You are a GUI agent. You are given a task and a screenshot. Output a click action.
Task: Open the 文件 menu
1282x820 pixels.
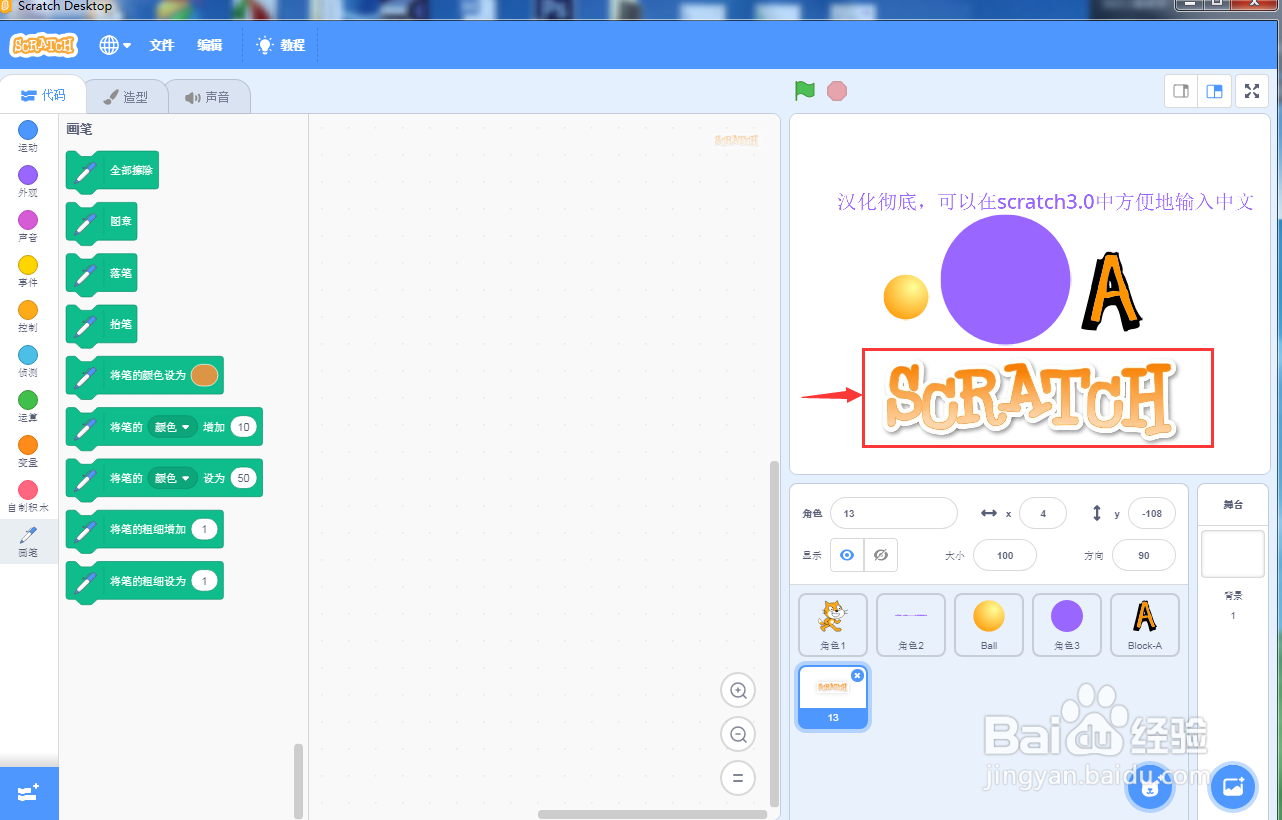[x=161, y=45]
